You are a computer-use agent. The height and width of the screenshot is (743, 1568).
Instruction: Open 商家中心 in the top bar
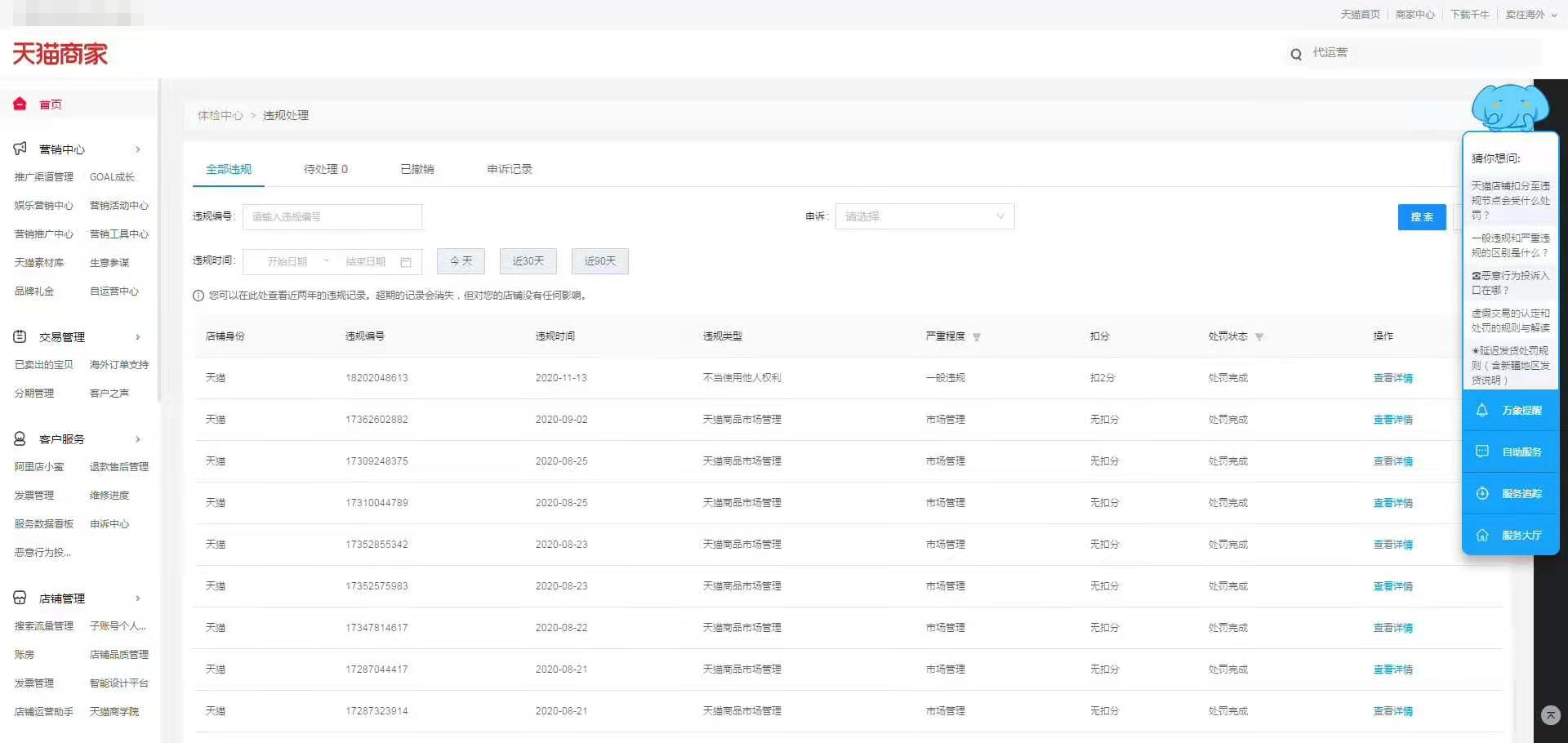(1414, 15)
